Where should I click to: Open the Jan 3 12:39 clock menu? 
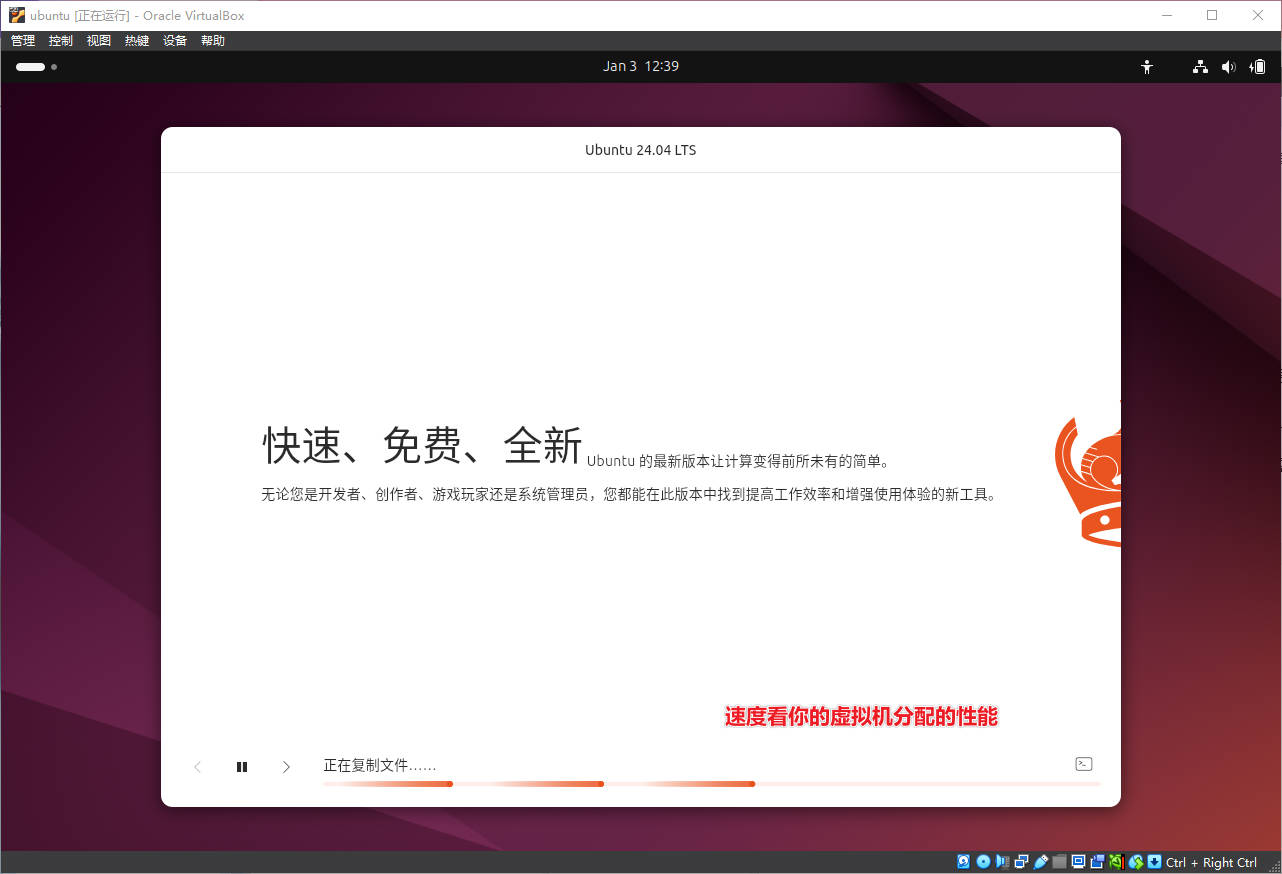pos(641,67)
